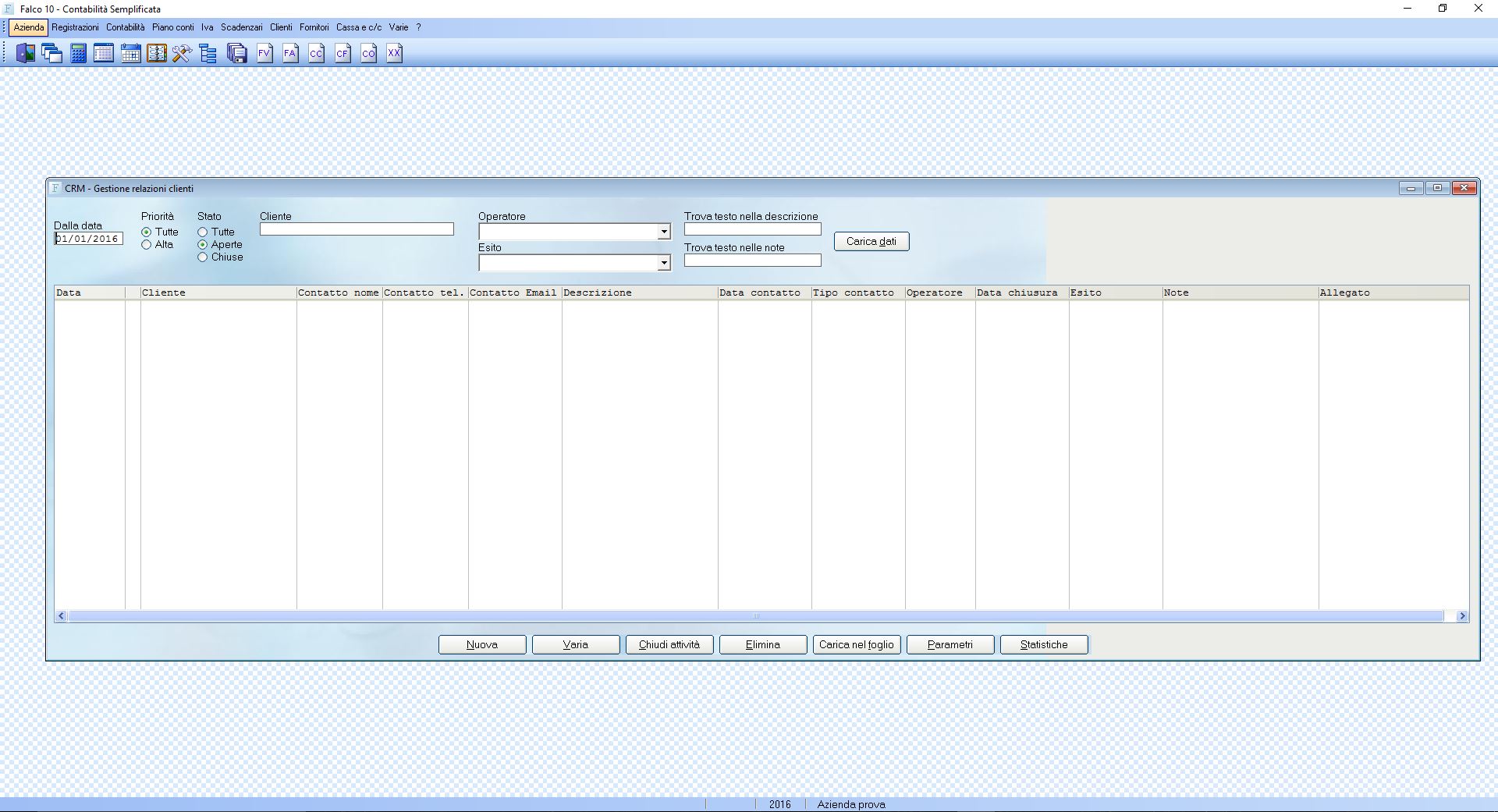Screen dimensions: 1498x812
Task: Click the Descrizione column header
Action: click(640, 293)
